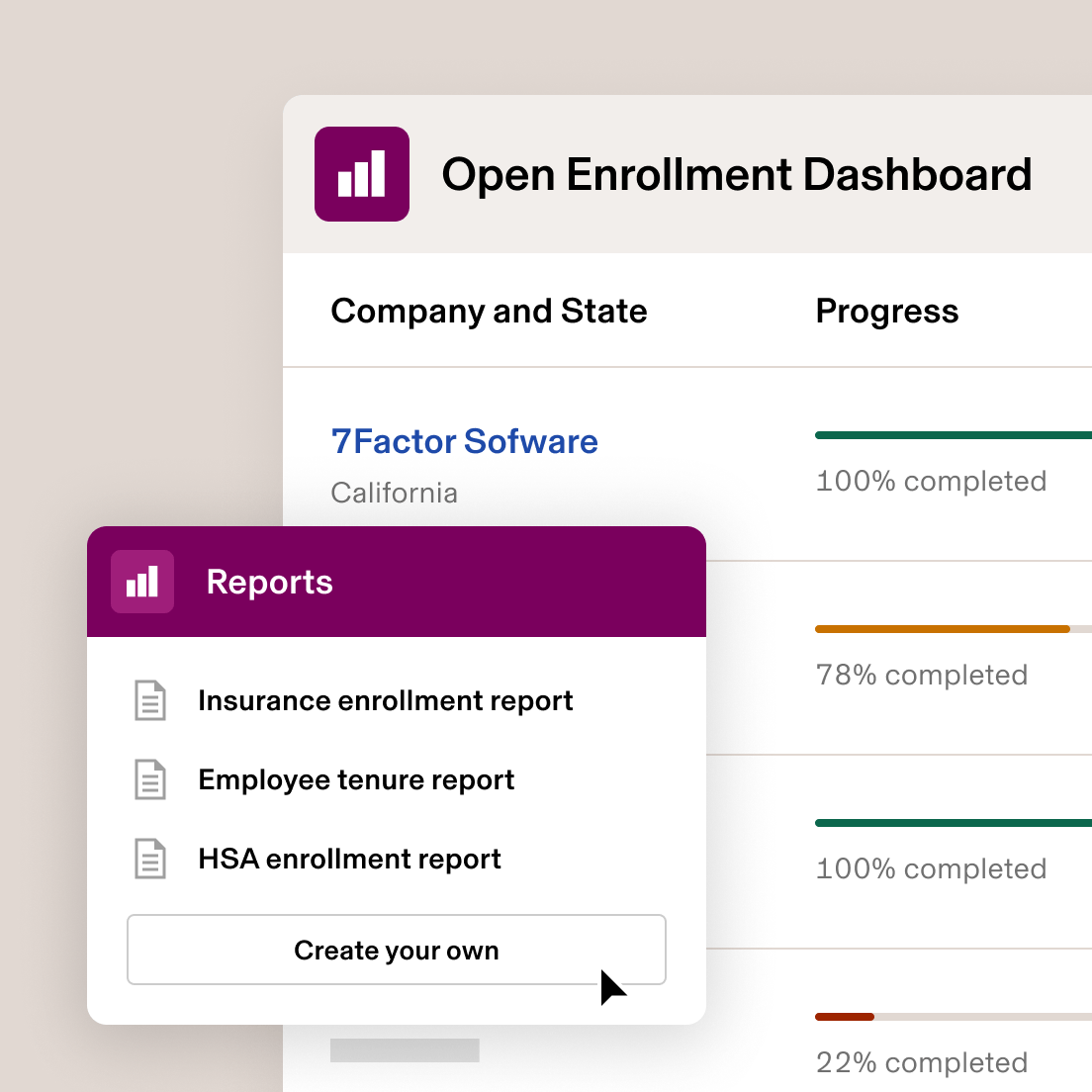1092x1092 pixels.
Task: Select the California location label
Action: 394,493
